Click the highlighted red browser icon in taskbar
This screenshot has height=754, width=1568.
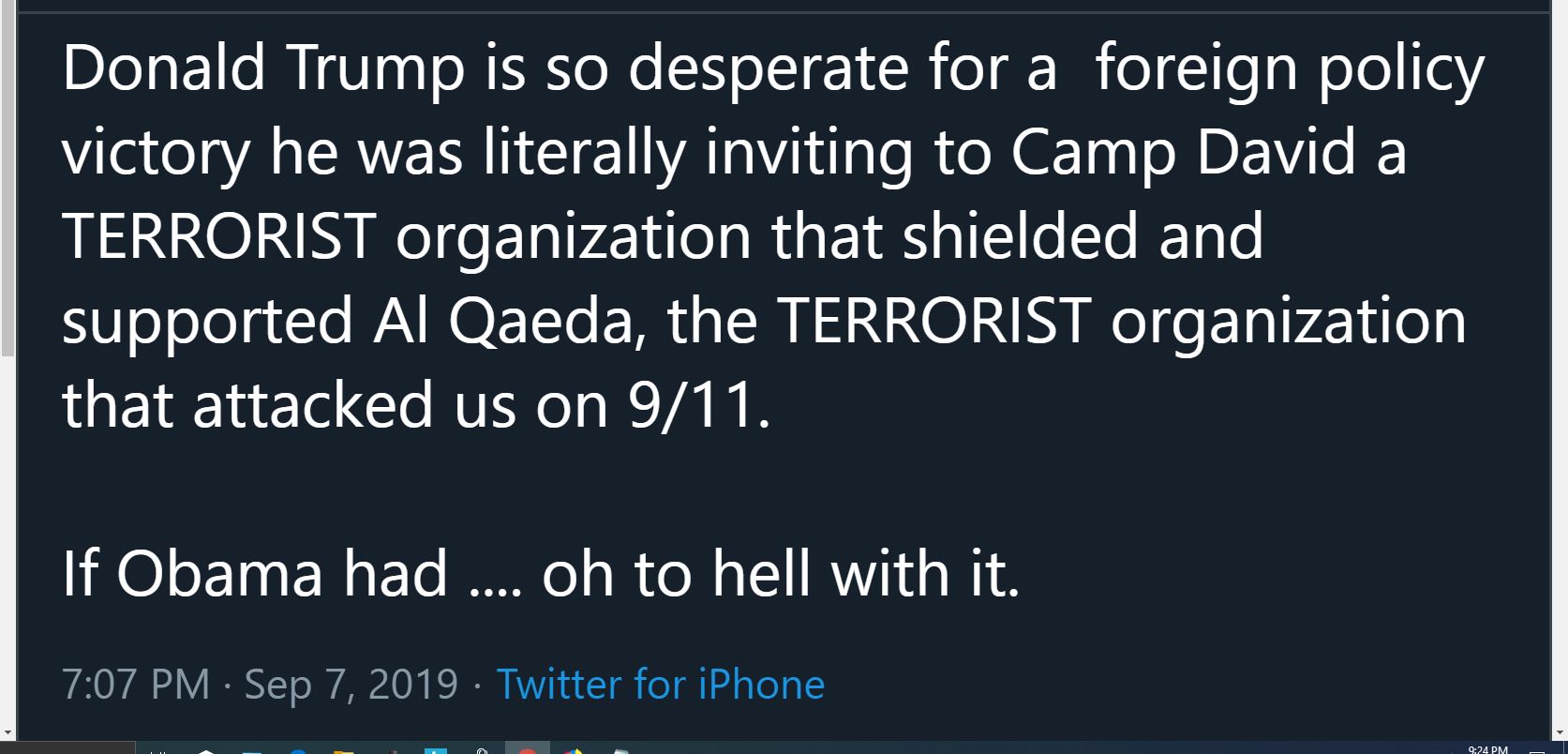coord(527,750)
